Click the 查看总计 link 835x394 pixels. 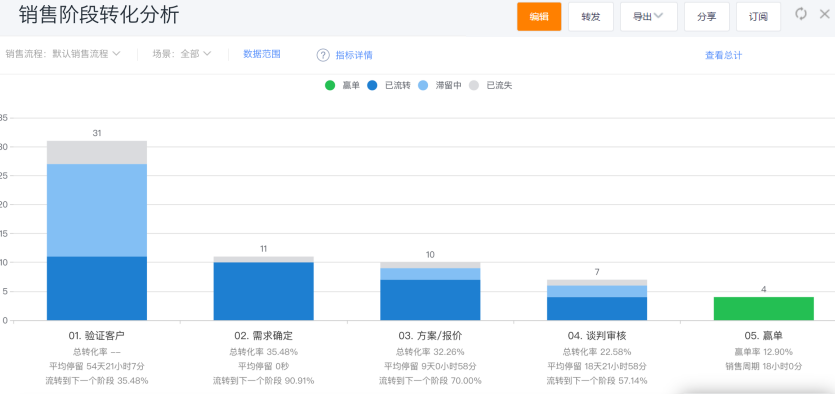(724, 55)
